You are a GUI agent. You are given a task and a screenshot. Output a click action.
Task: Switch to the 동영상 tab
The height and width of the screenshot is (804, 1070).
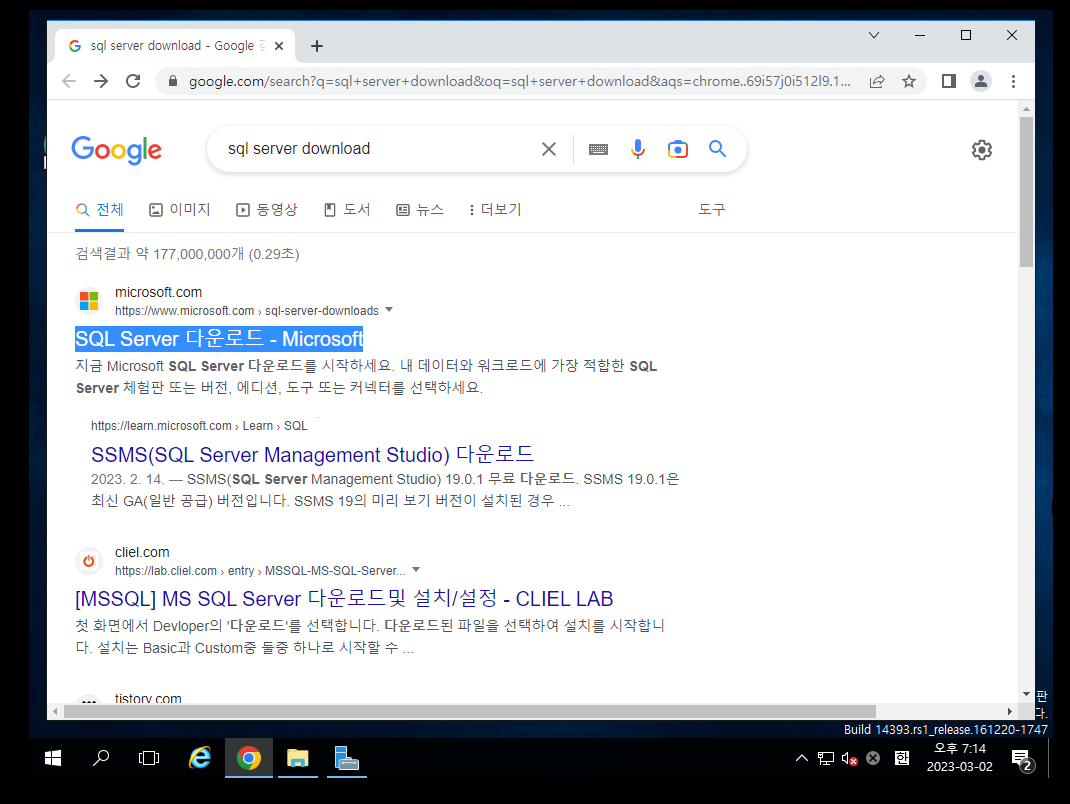(x=267, y=210)
